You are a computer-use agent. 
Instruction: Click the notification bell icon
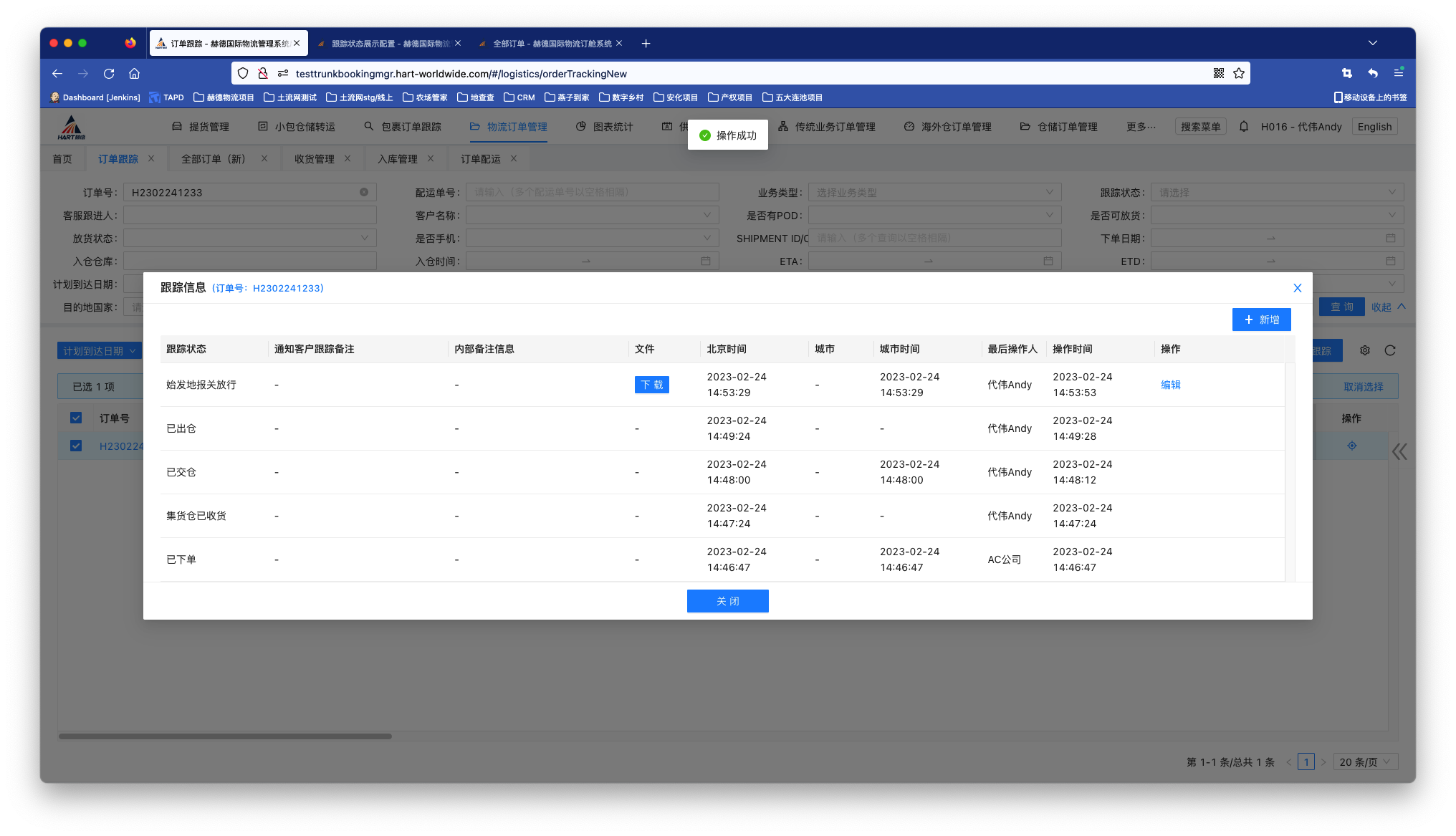[x=1244, y=127]
